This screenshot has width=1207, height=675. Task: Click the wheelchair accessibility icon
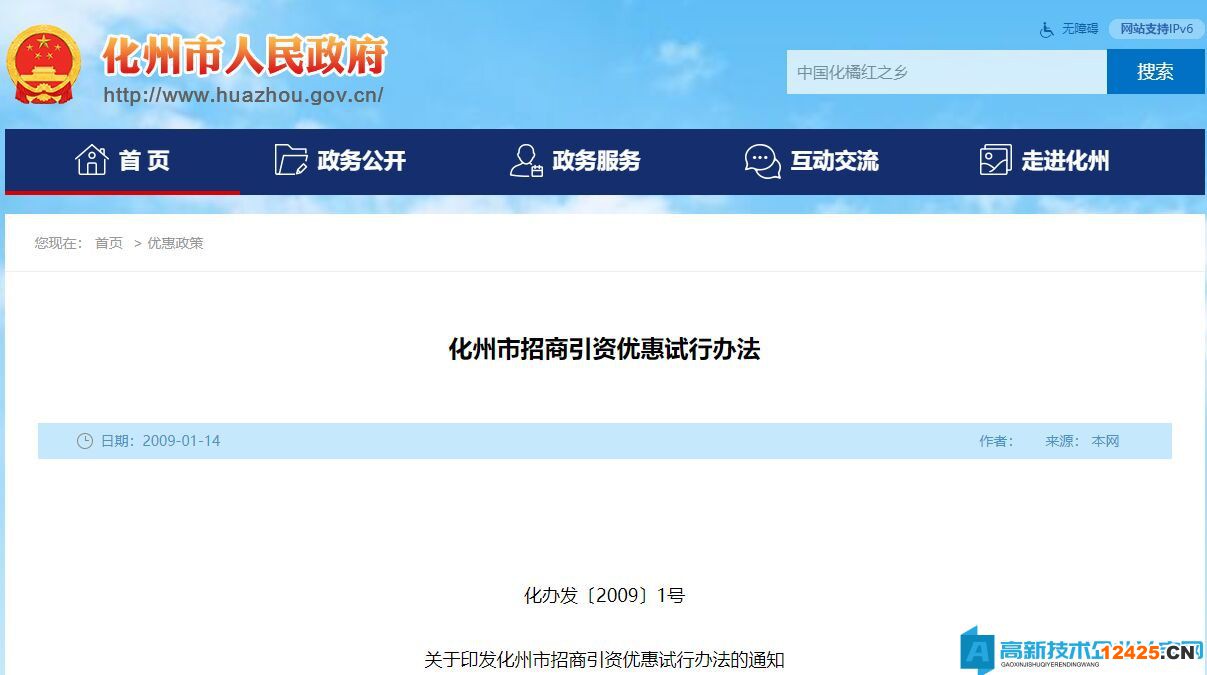tap(1047, 29)
